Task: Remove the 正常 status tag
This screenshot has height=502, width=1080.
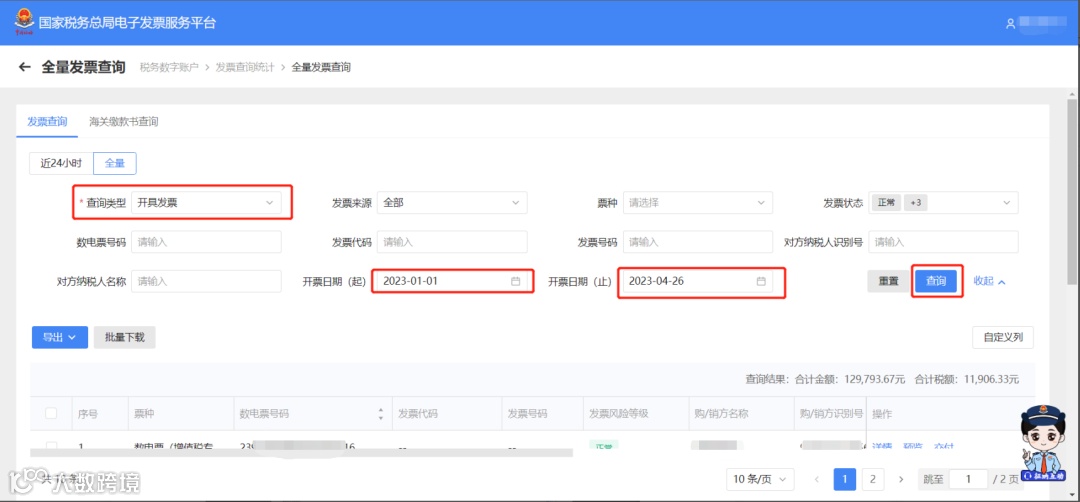Action: coord(886,202)
